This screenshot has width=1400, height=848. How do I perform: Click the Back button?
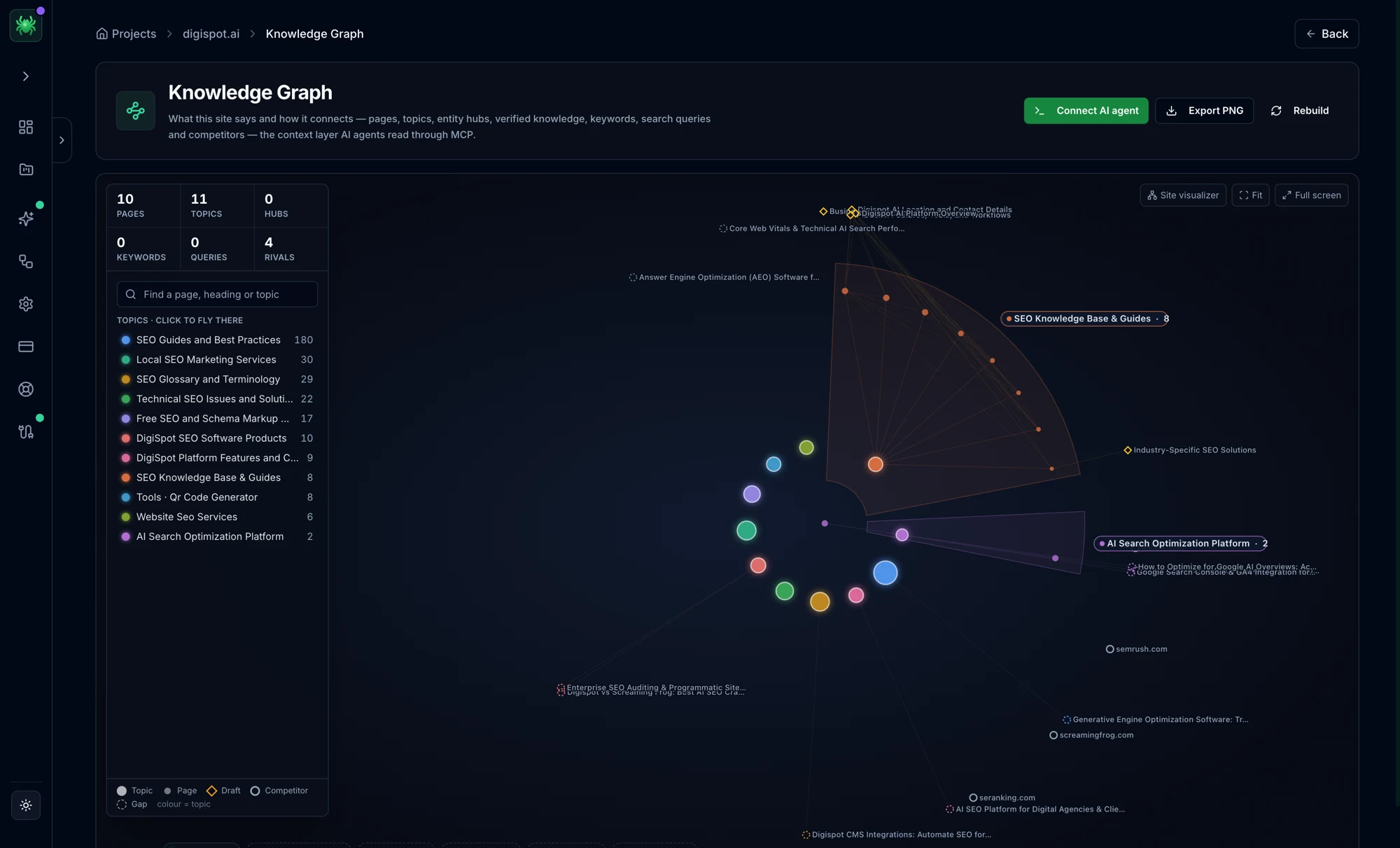(x=1326, y=34)
